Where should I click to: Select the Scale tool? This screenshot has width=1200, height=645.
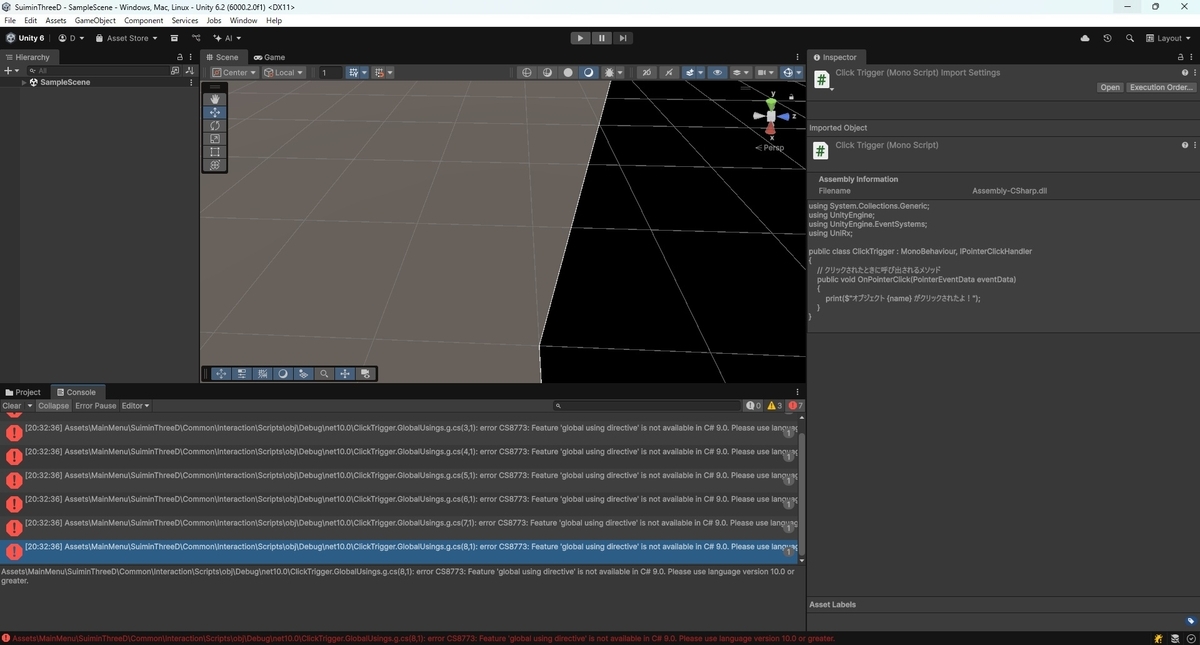(215, 139)
